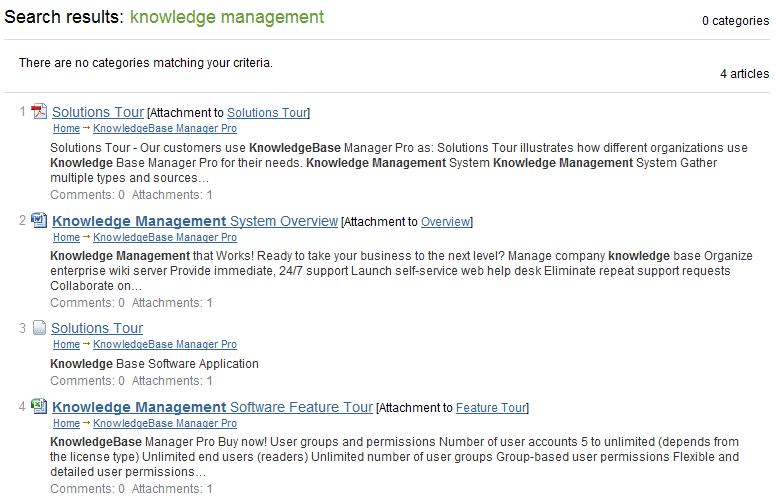
Task: Open the third result titled Solutions Tour
Action: point(97,328)
